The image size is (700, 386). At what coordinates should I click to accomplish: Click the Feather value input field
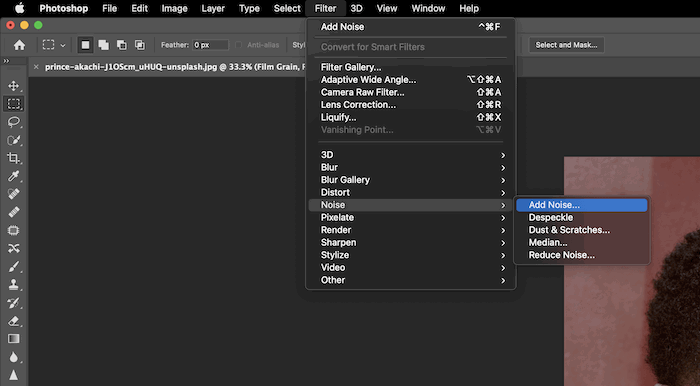[210, 45]
